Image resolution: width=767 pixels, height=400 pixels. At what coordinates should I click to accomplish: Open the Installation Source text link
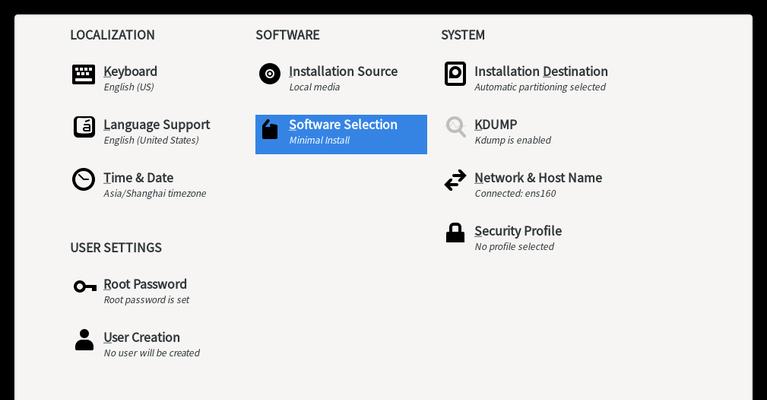(x=343, y=71)
